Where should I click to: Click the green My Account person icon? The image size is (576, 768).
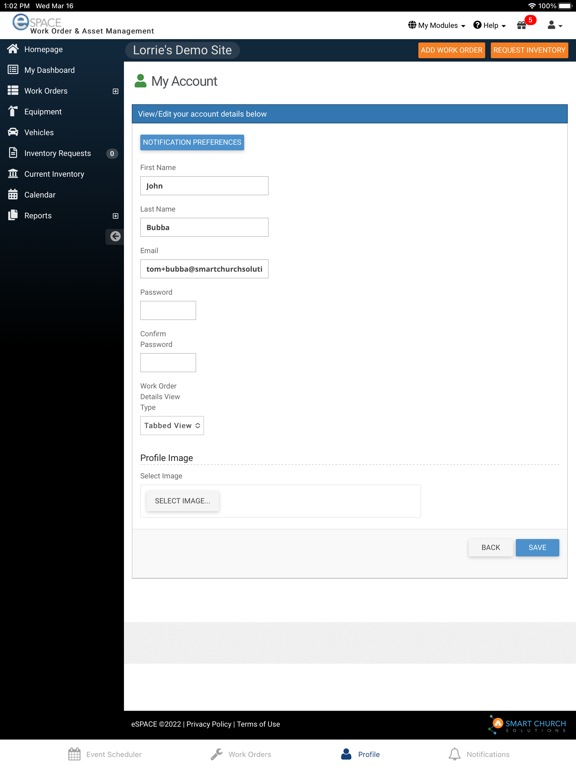[x=141, y=81]
